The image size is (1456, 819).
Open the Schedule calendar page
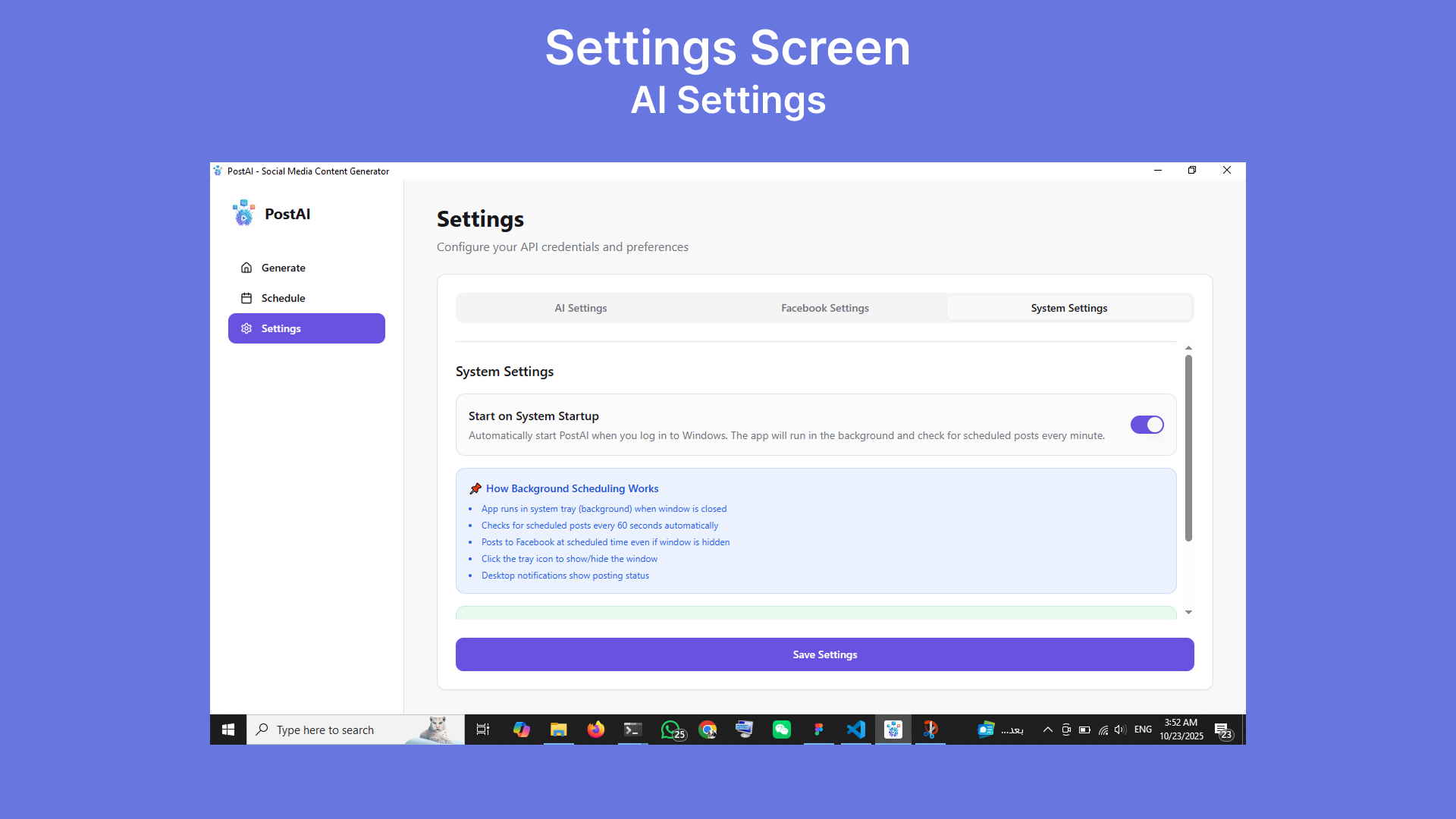[283, 298]
